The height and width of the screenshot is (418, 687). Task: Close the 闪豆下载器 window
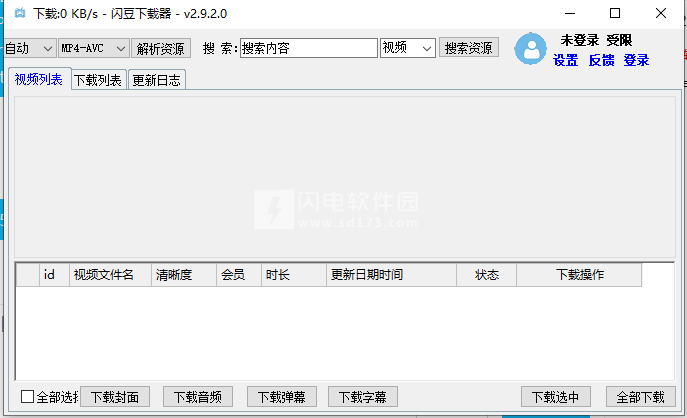[x=661, y=13]
